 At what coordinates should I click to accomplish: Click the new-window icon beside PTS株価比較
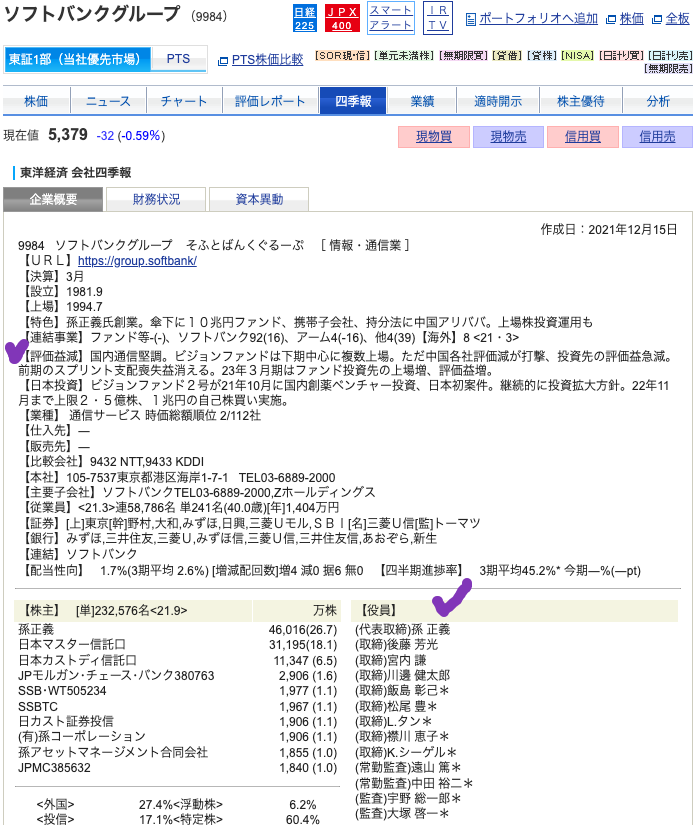point(223,61)
